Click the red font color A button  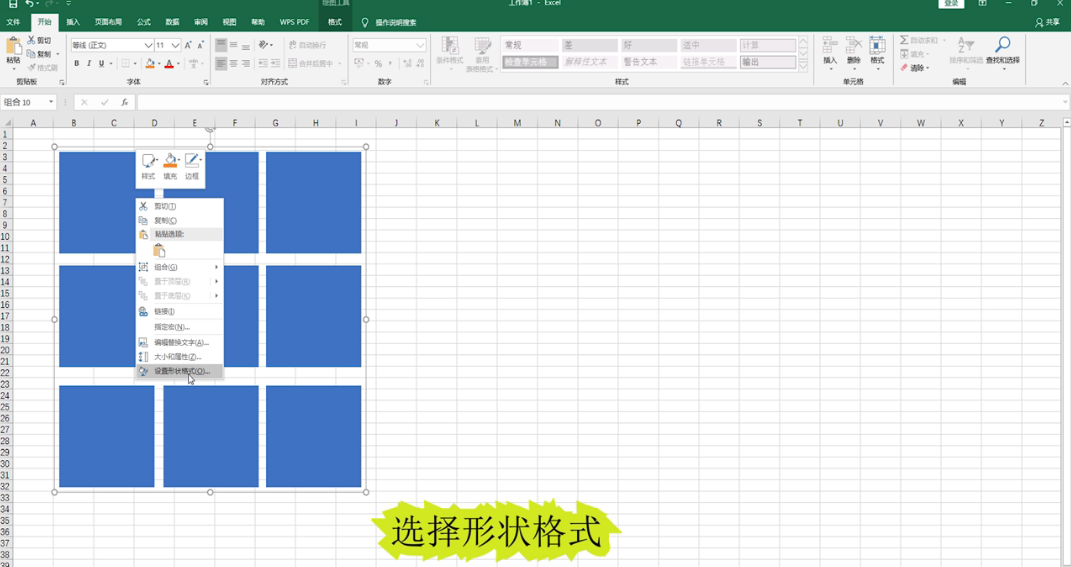169,64
